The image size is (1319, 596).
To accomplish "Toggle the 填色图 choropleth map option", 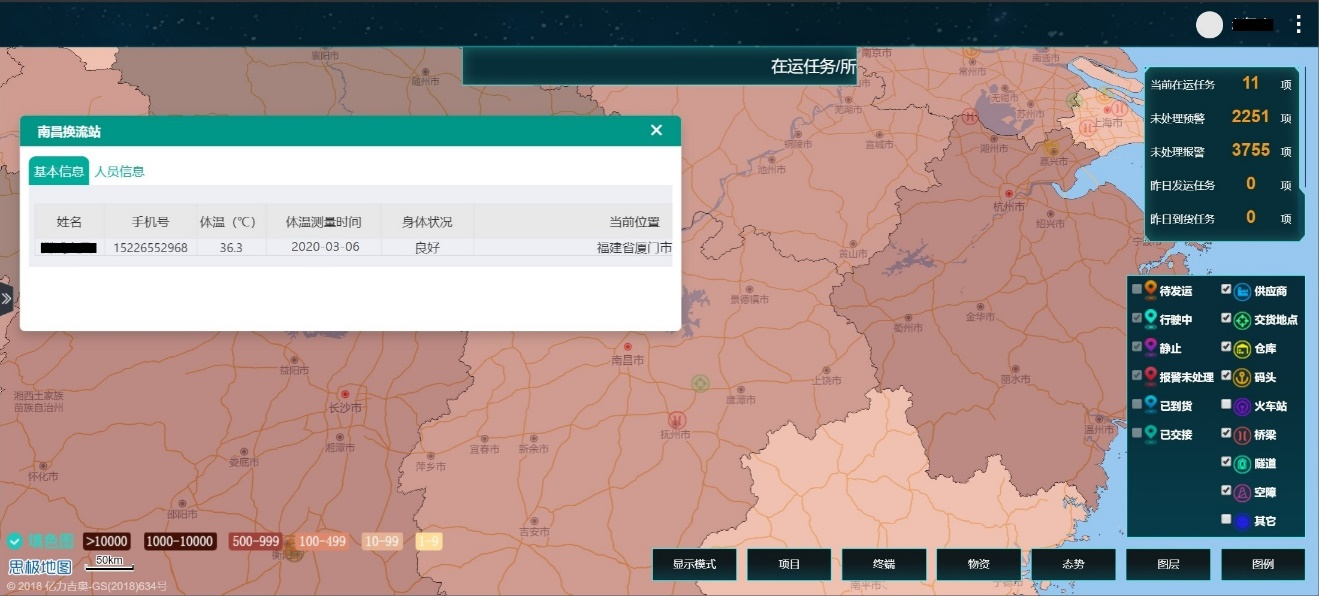I will pyautogui.click(x=15, y=541).
